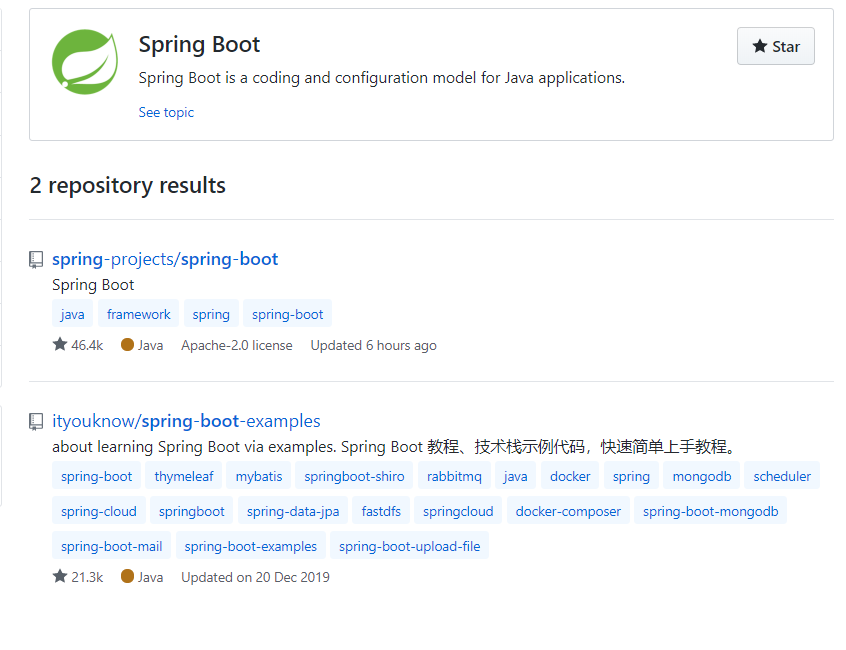Click Java language dot for spring-boot repo

point(127,345)
